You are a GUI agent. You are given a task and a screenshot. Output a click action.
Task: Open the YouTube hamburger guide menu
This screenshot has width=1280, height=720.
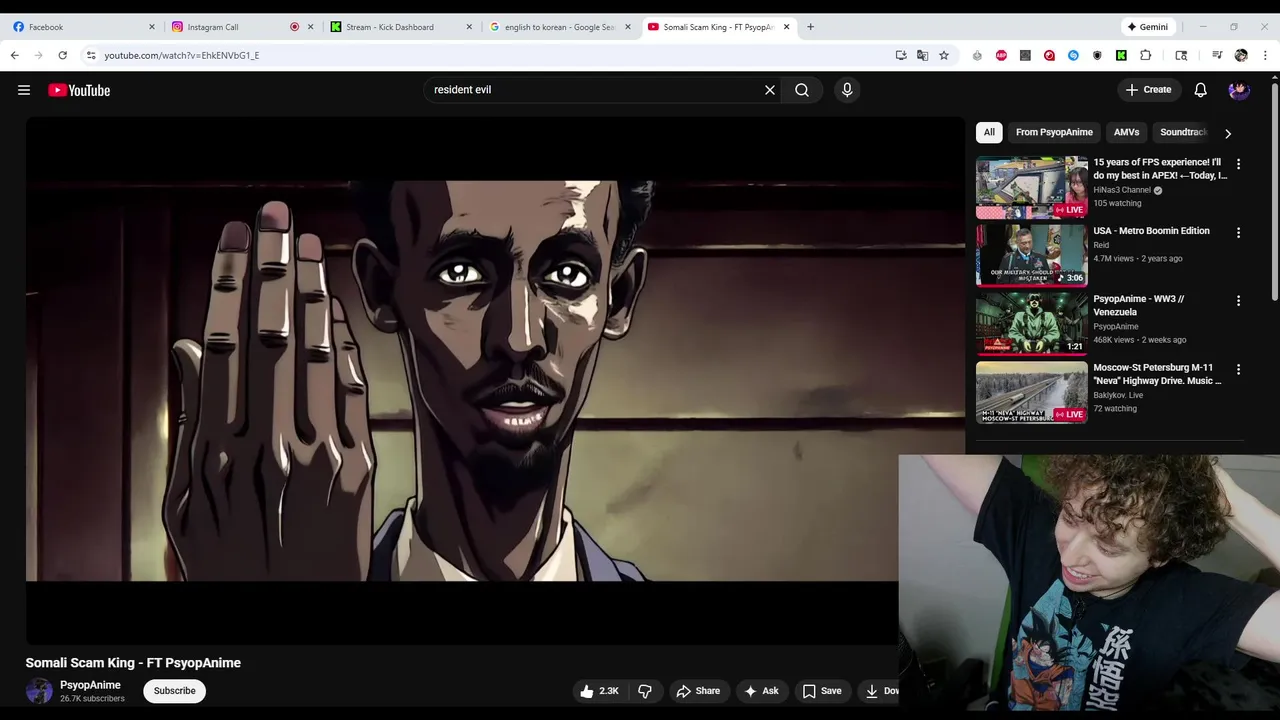click(24, 90)
